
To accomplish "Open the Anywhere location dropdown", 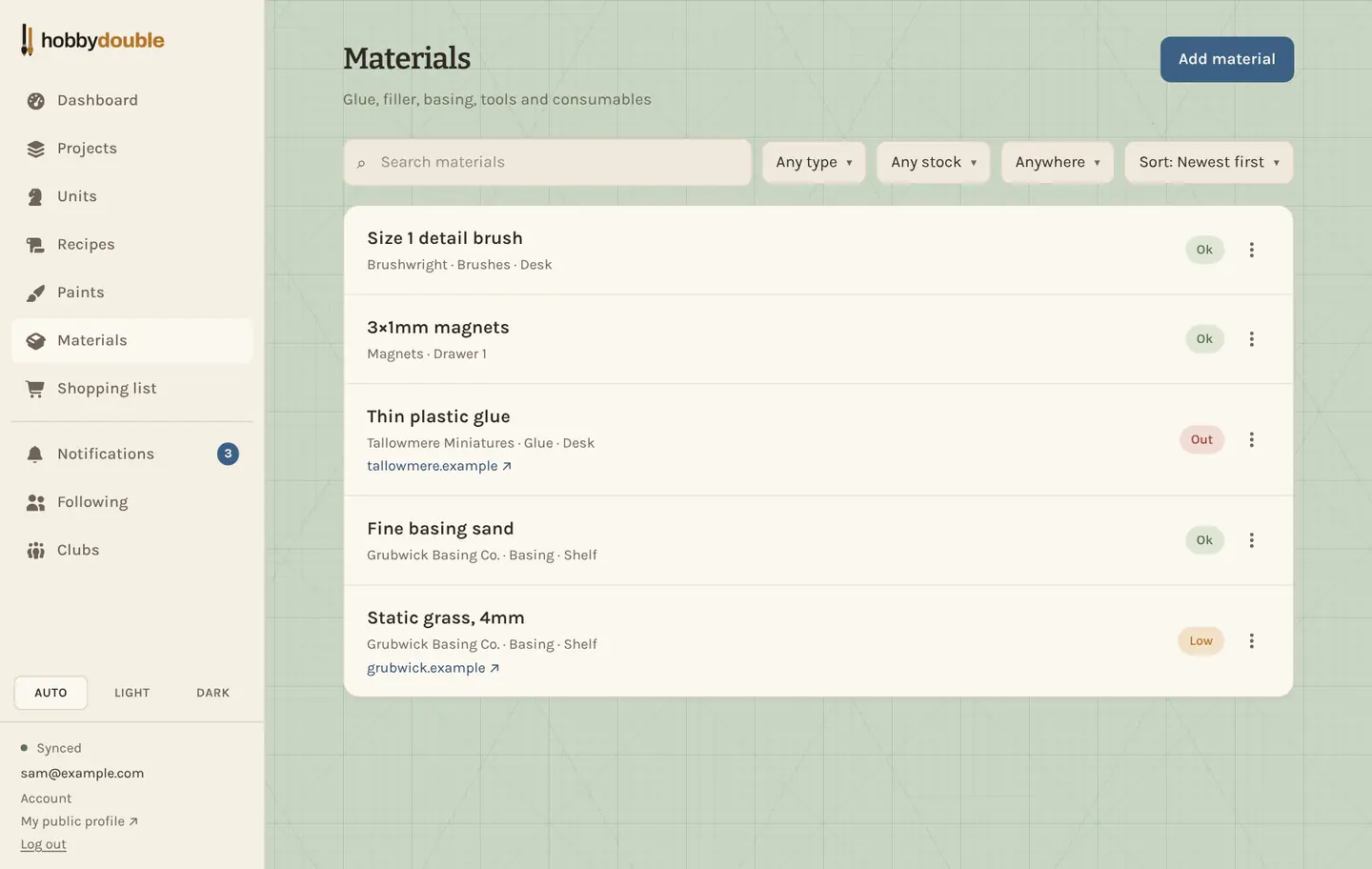I will 1058,162.
